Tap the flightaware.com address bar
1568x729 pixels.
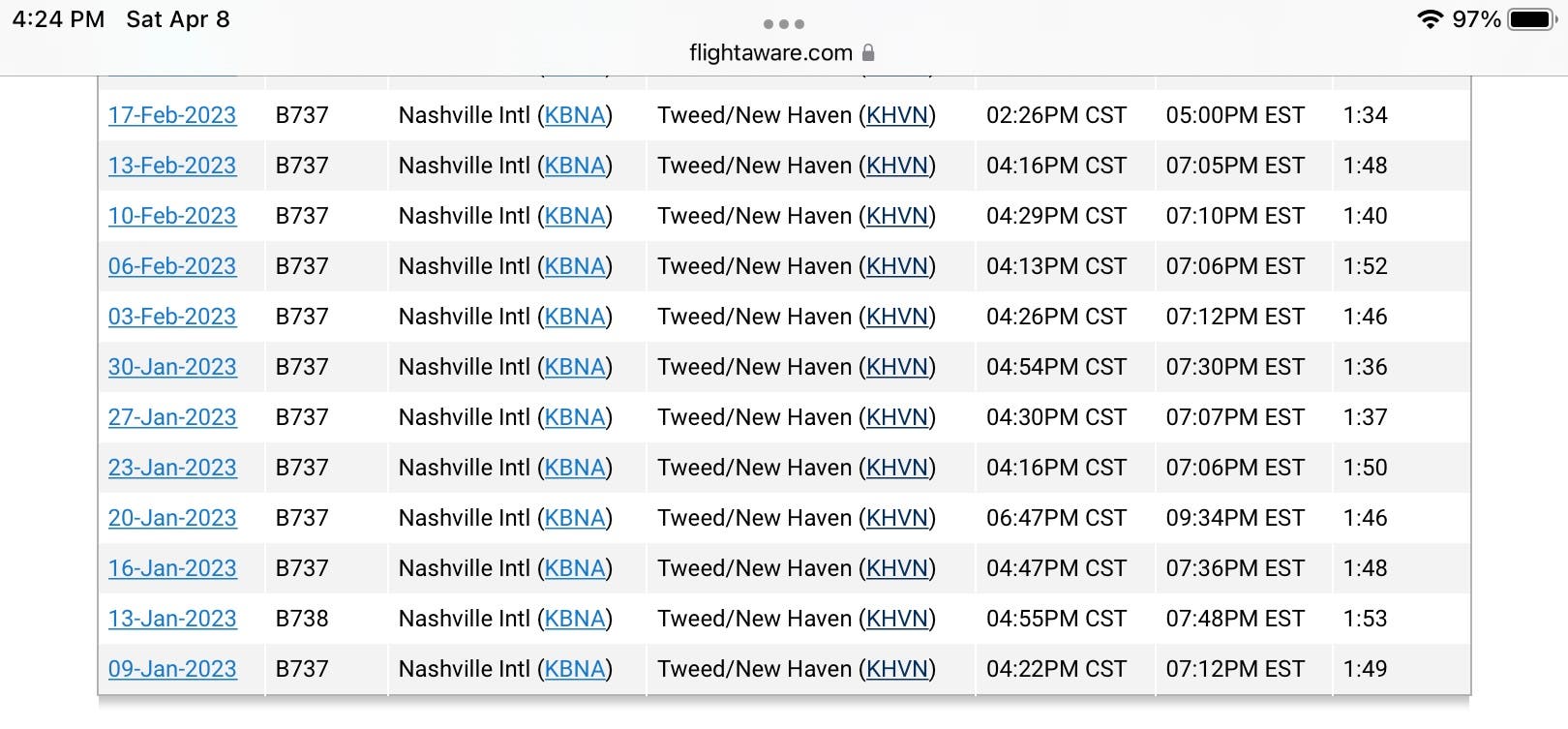782,52
